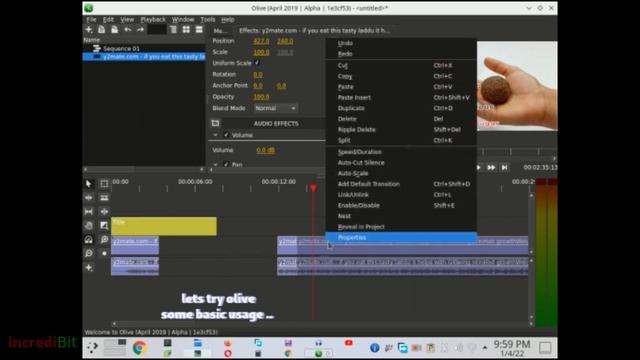Click the Open Project toolbar icon
Screen dimensions: 640x360
[102, 30]
